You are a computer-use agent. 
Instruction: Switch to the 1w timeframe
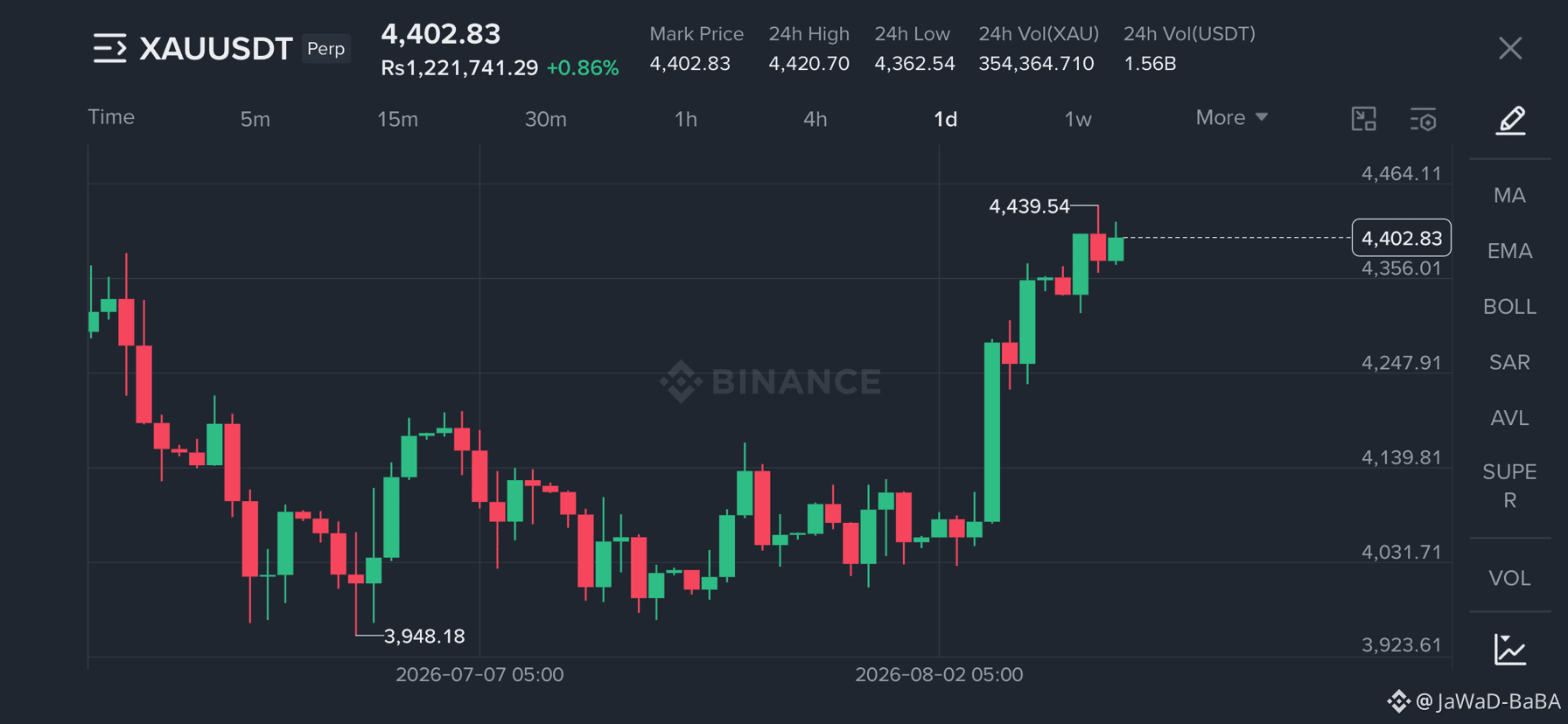(1077, 119)
